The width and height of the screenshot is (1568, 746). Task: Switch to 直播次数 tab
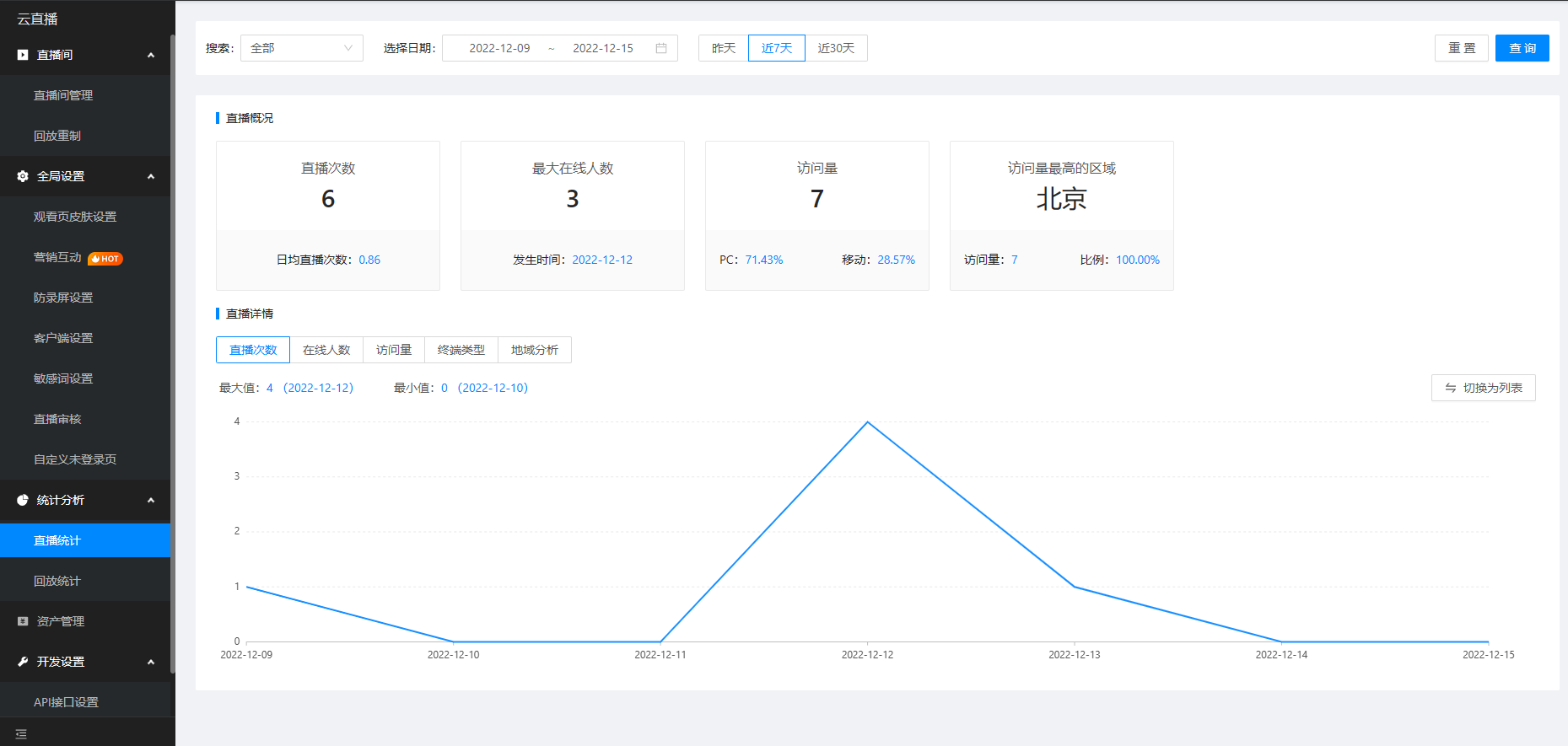[x=253, y=350]
